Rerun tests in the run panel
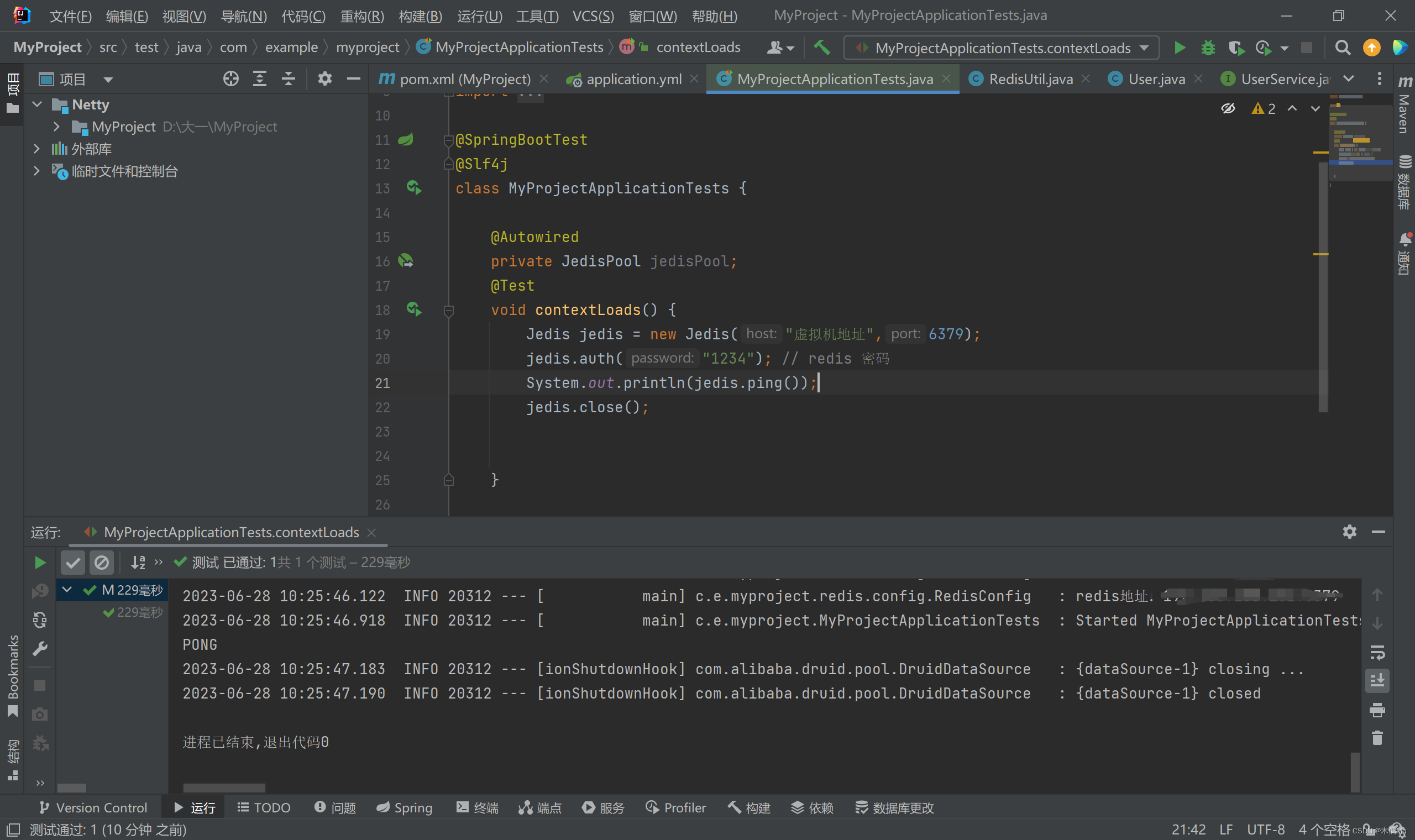 [40, 562]
